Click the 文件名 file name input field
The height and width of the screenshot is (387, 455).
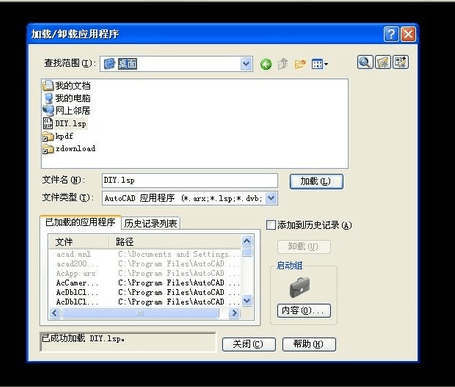[x=190, y=180]
